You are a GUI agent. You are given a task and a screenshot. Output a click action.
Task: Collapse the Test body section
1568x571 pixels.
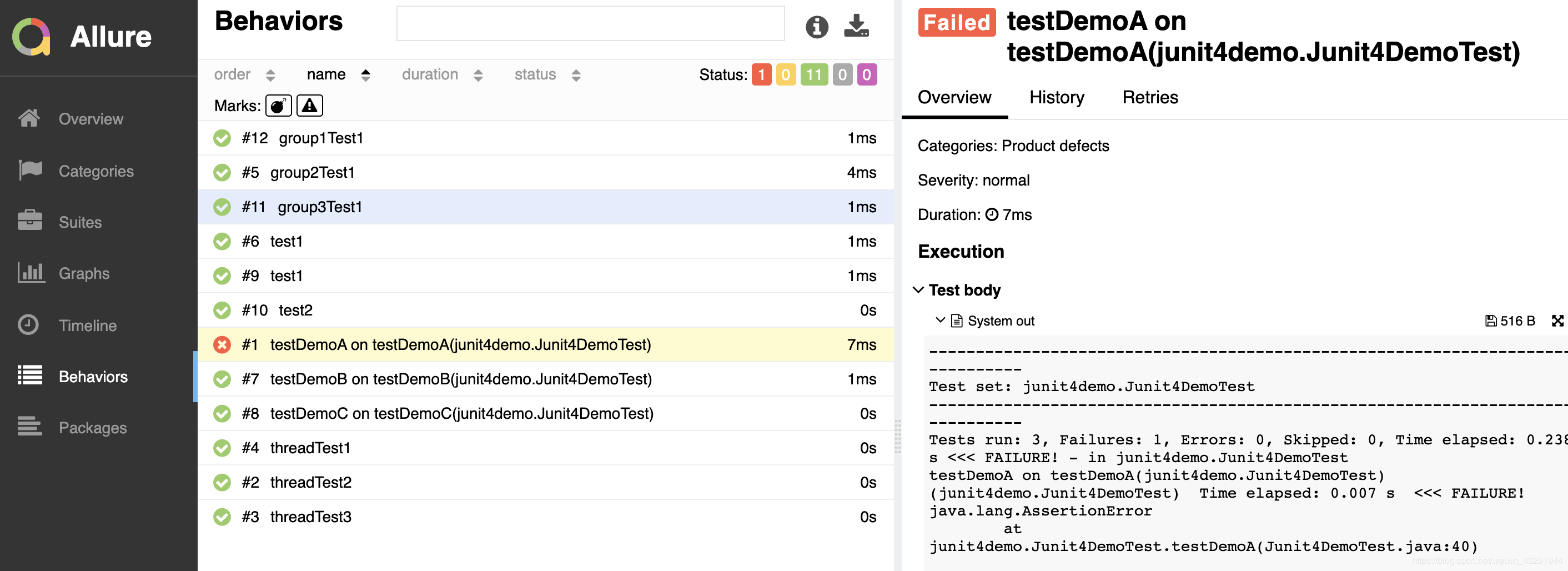tap(918, 290)
